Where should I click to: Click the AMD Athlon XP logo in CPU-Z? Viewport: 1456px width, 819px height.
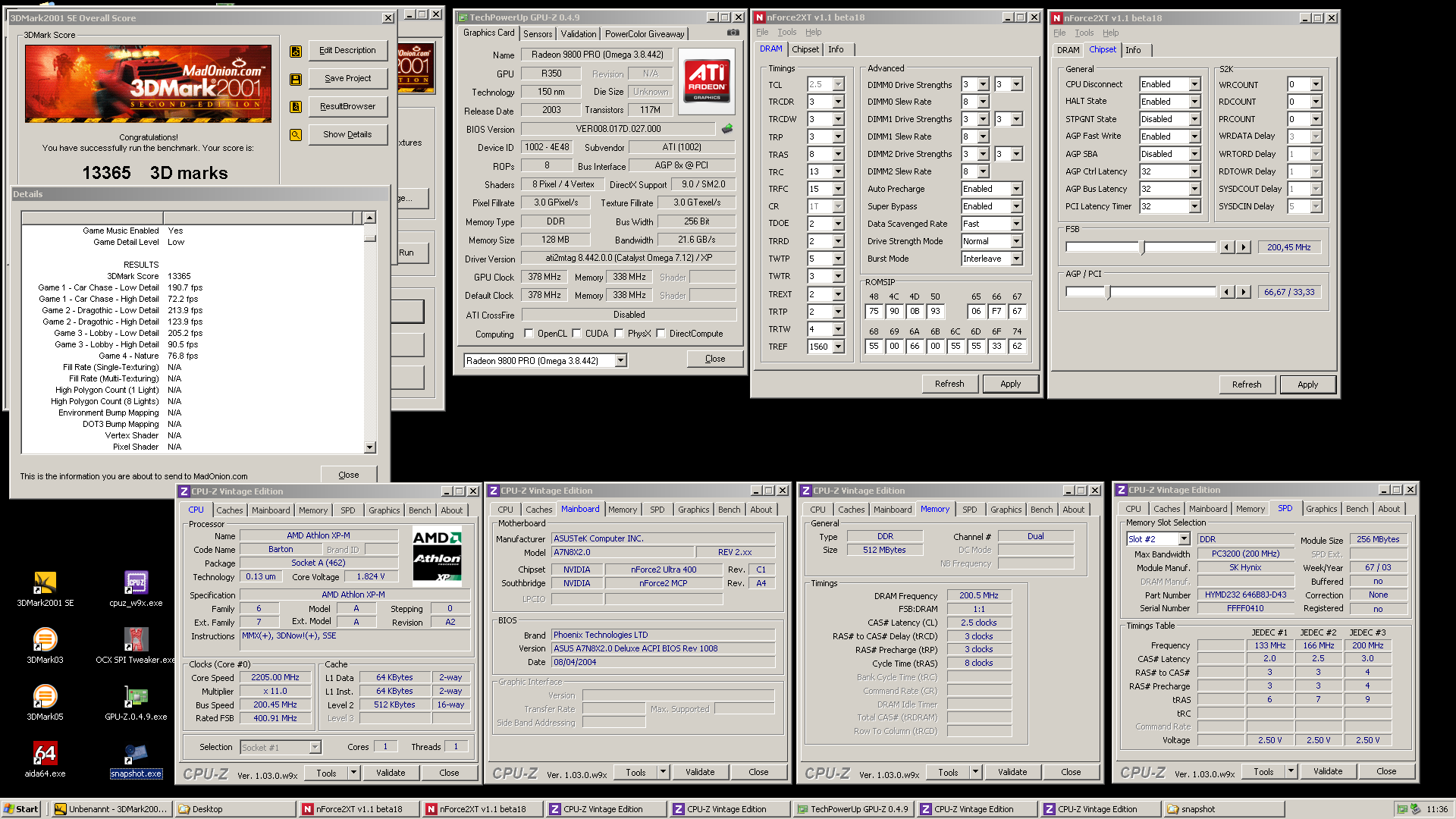[x=438, y=557]
